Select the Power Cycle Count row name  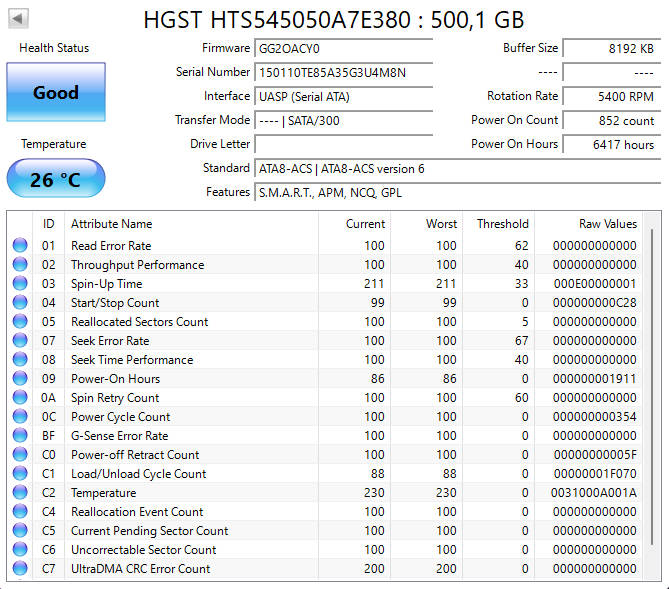[120, 417]
